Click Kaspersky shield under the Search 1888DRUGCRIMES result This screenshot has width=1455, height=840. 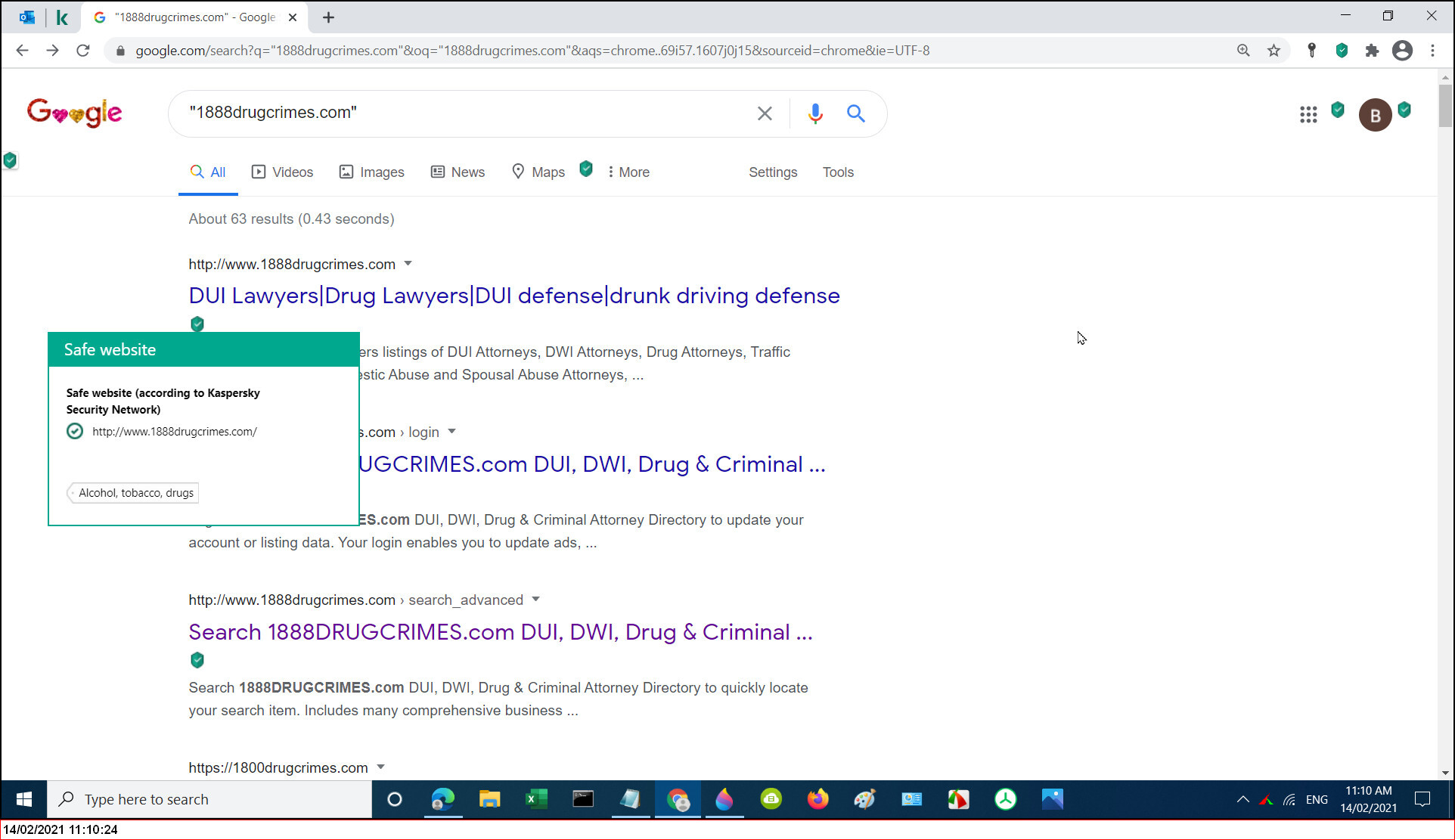[x=197, y=660]
